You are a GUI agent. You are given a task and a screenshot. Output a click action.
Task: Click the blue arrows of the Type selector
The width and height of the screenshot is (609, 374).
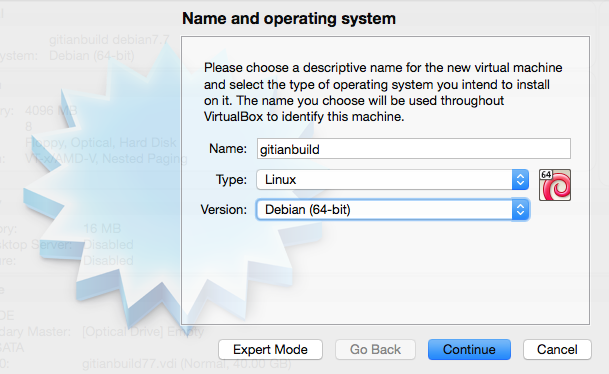(x=520, y=179)
